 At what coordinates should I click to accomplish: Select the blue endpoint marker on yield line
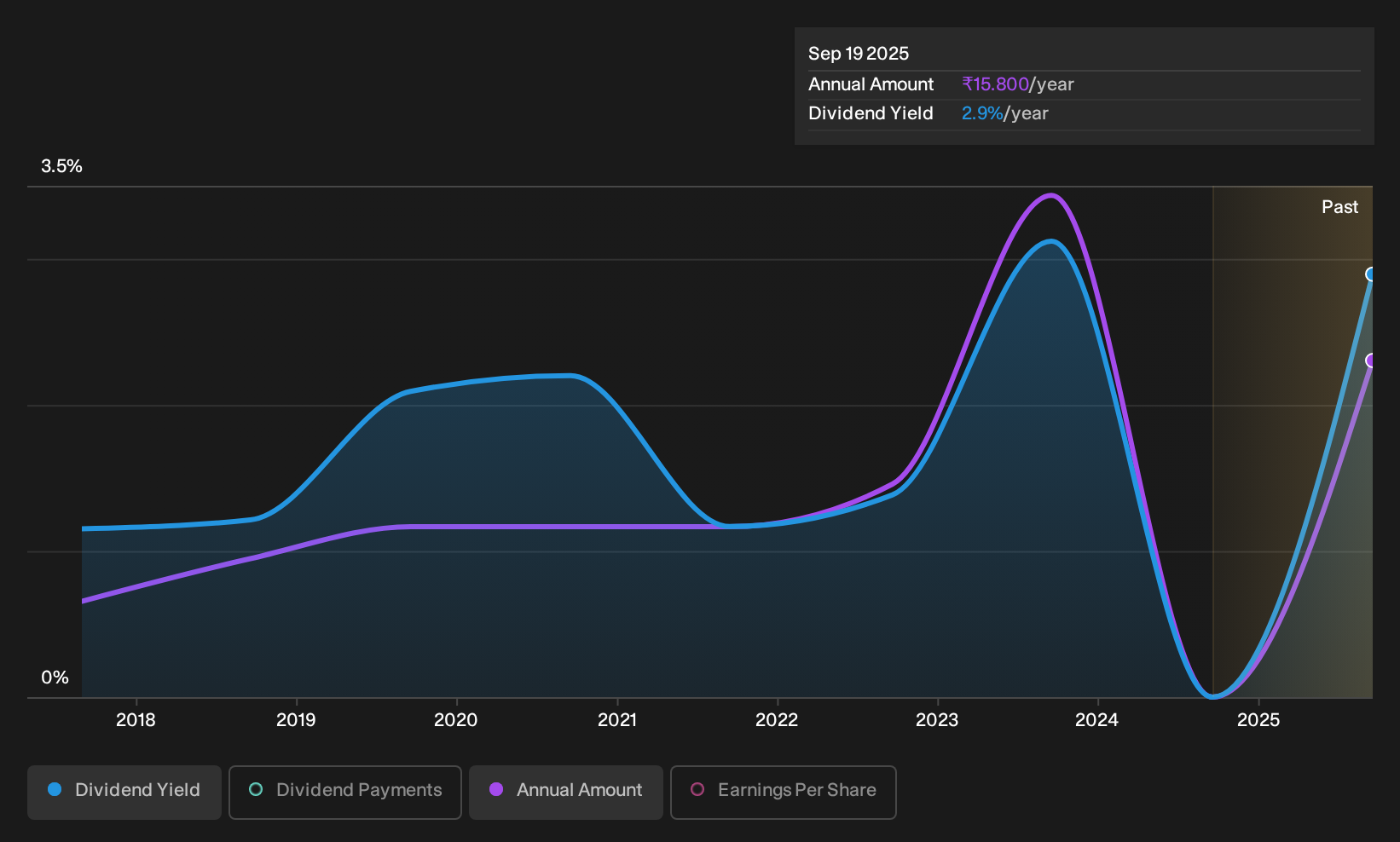(1371, 274)
